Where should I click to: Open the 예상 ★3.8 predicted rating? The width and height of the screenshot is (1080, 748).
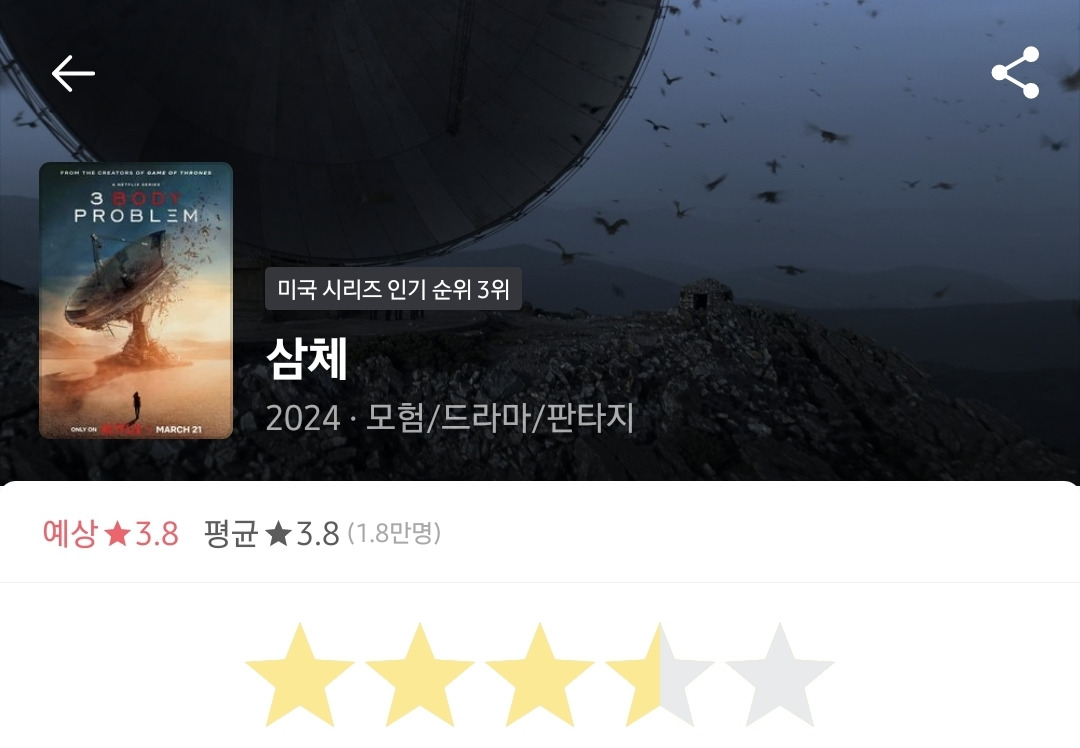coord(111,534)
